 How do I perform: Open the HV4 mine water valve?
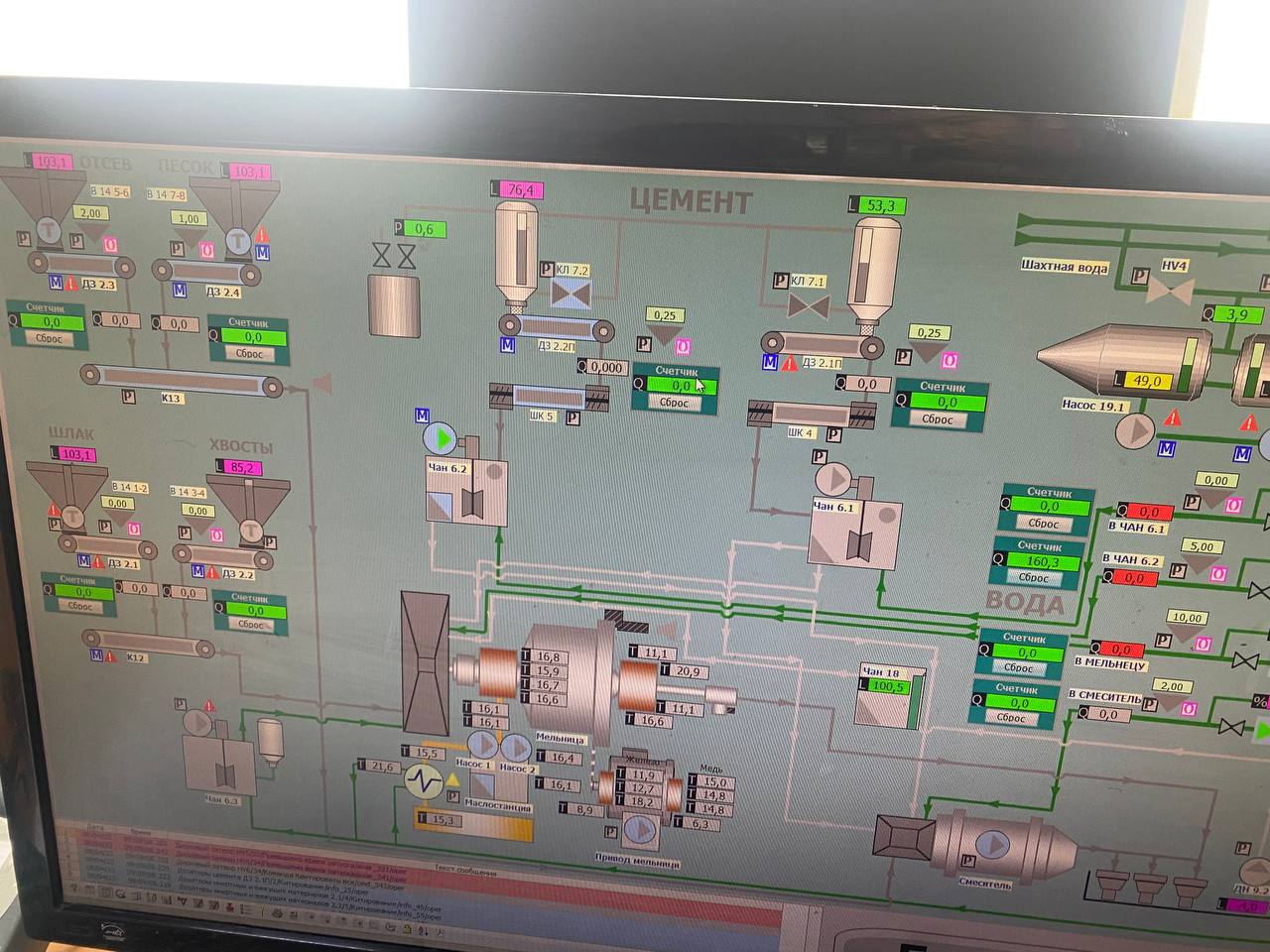[x=1170, y=291]
